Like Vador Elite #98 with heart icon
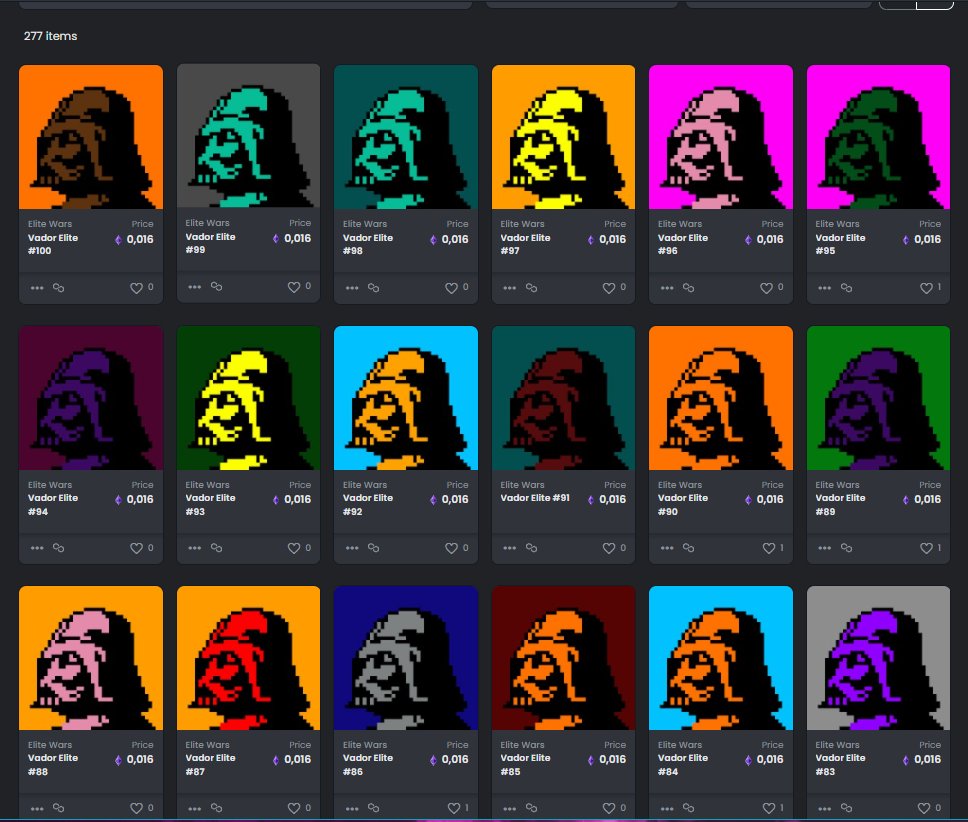 451,288
